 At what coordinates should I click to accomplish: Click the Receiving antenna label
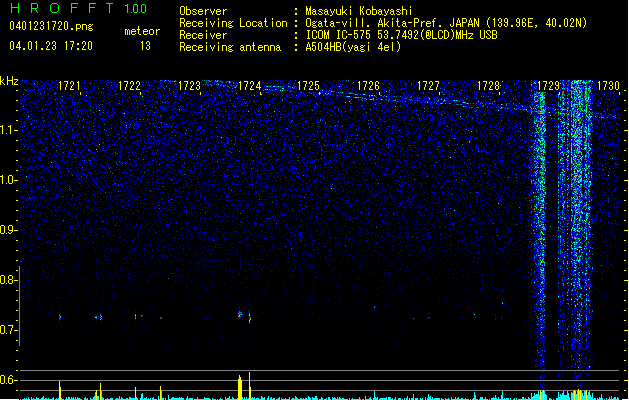[x=230, y=47]
